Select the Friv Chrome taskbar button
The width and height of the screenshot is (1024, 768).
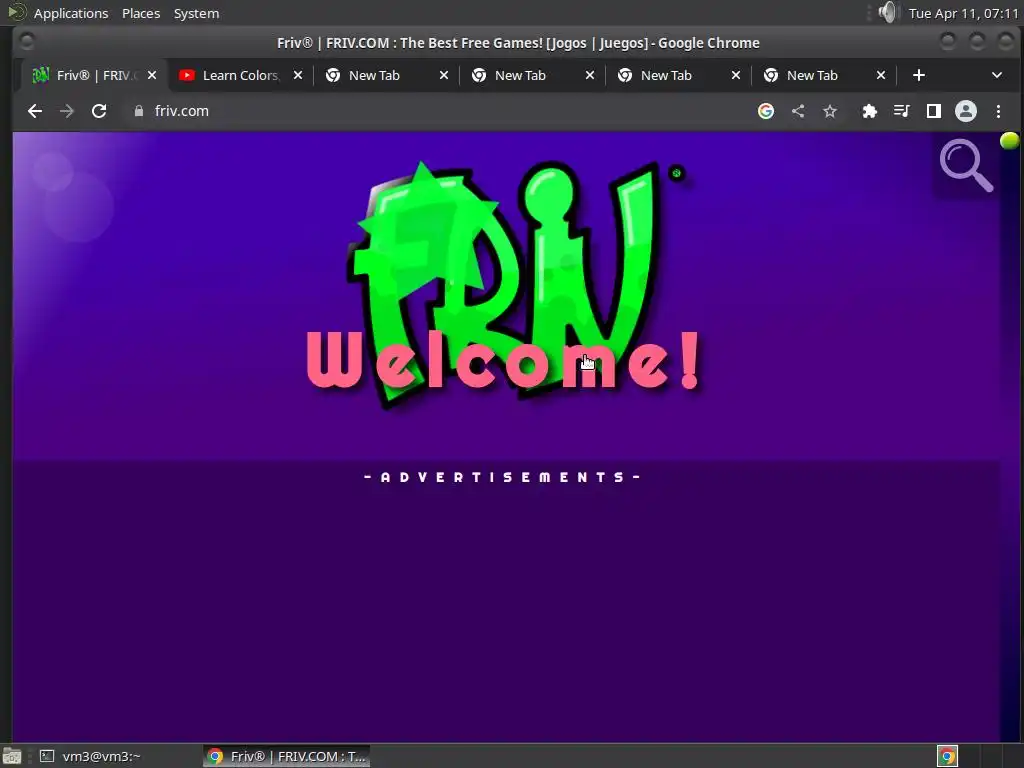pyautogui.click(x=286, y=756)
